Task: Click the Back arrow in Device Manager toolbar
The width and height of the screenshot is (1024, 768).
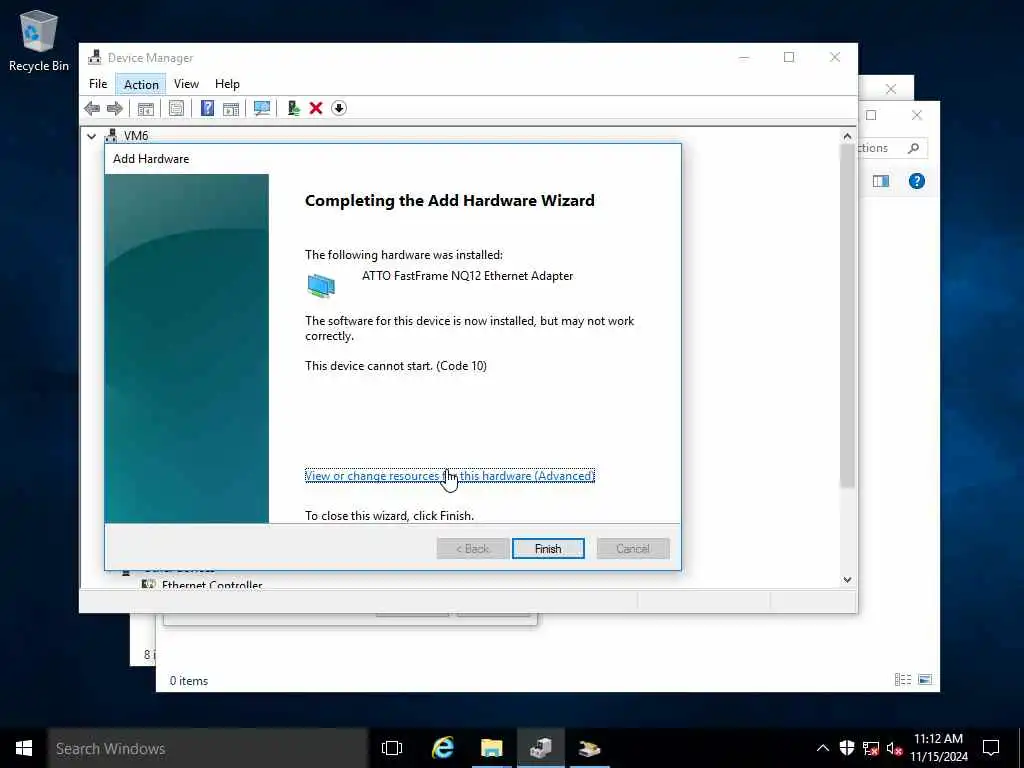Action: (92, 108)
